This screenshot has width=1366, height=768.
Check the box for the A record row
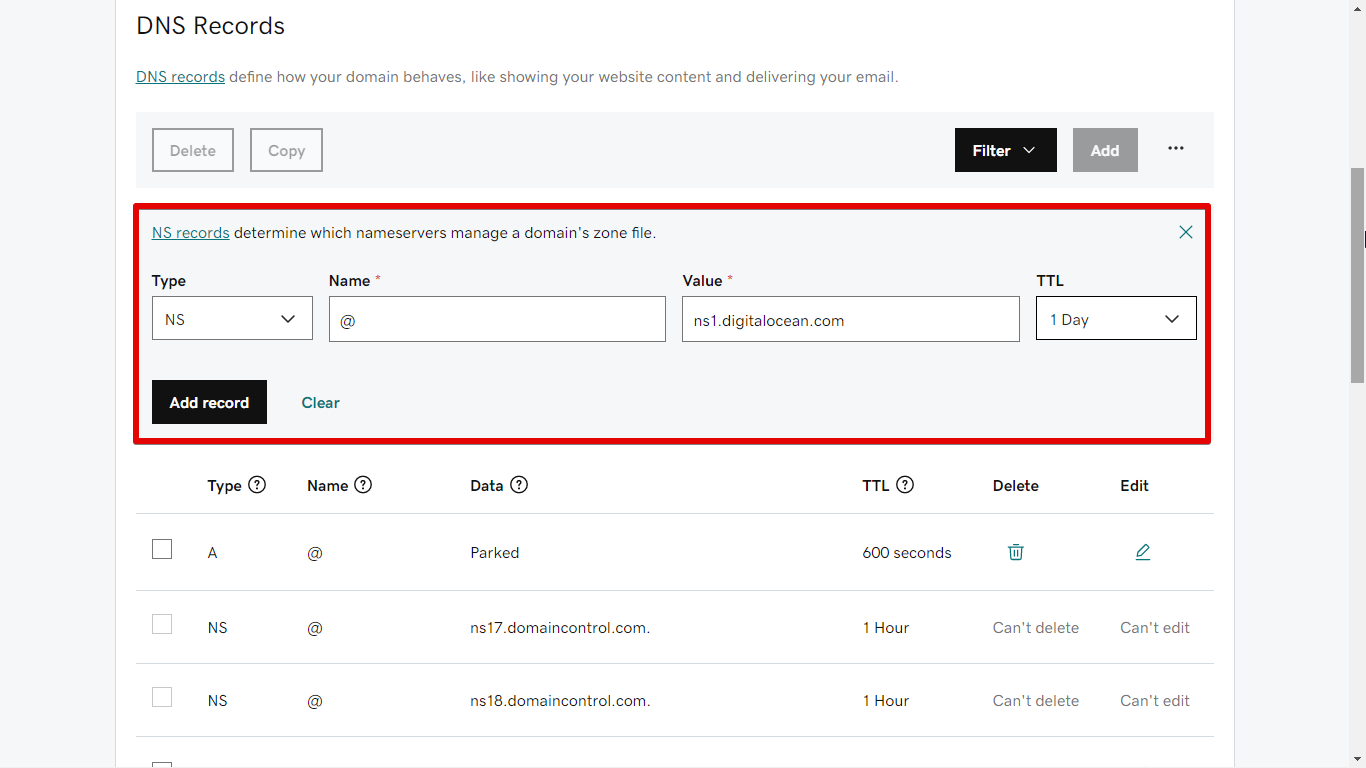pos(162,549)
